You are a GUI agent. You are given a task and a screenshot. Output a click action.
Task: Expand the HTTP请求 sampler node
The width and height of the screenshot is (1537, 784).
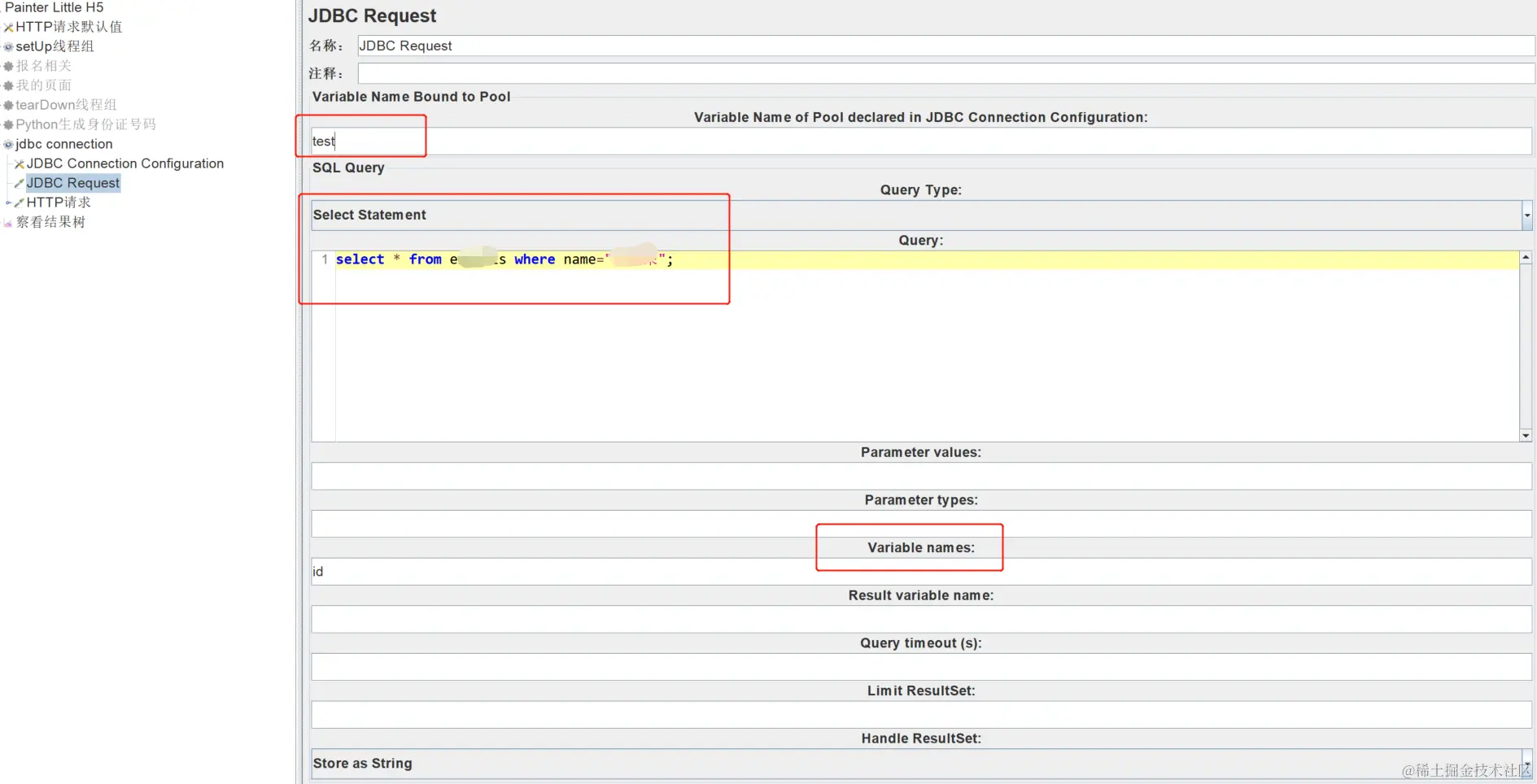click(x=8, y=203)
